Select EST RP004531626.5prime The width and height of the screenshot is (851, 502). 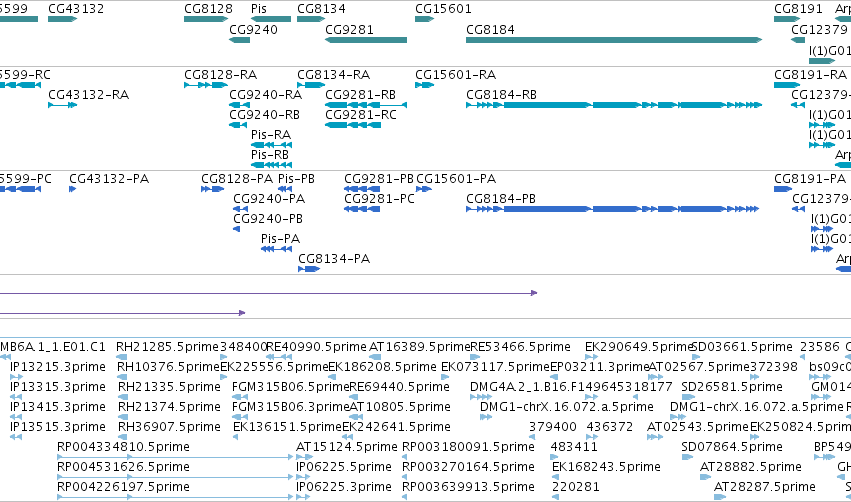[123, 467]
